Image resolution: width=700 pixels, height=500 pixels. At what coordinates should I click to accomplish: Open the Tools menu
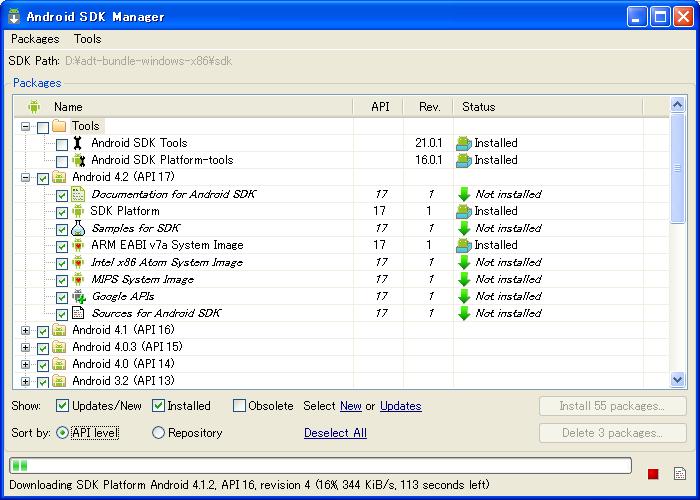click(x=88, y=39)
